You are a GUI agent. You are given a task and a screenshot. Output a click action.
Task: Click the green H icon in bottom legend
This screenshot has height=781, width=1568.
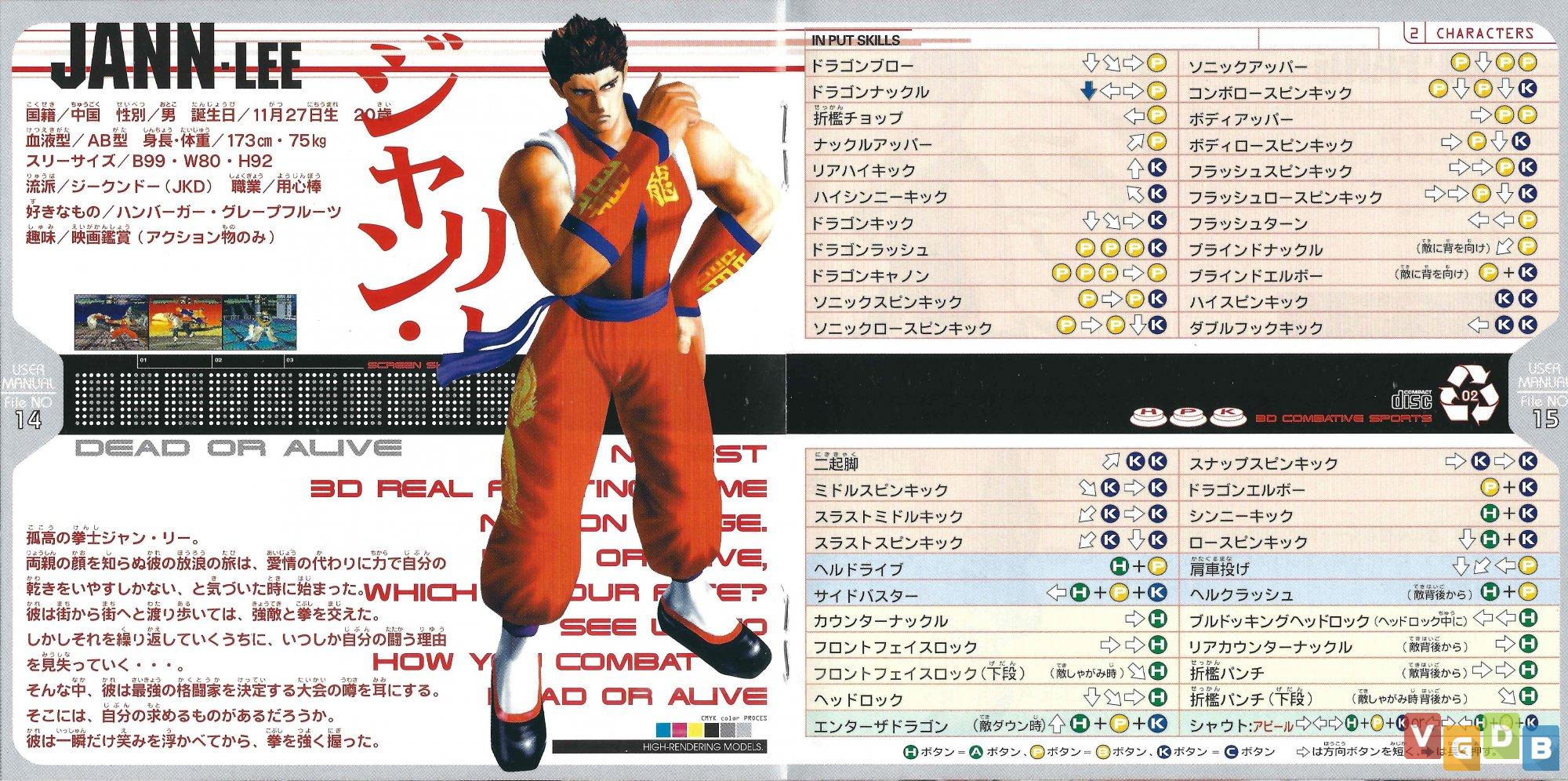(910, 752)
